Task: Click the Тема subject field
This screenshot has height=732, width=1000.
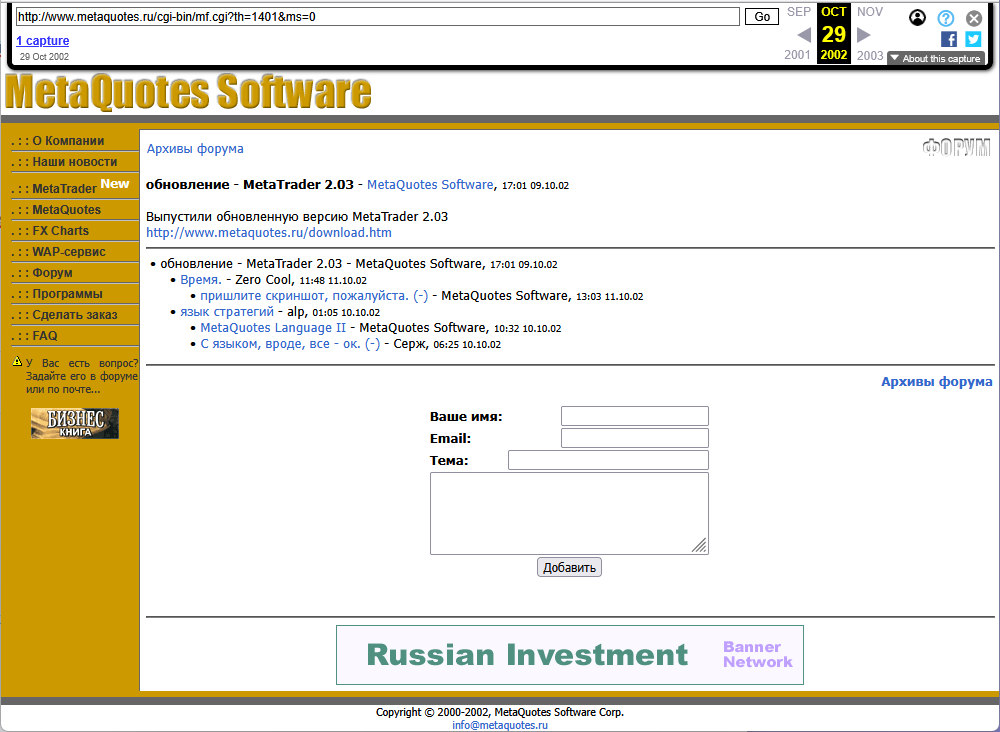Action: coord(608,460)
